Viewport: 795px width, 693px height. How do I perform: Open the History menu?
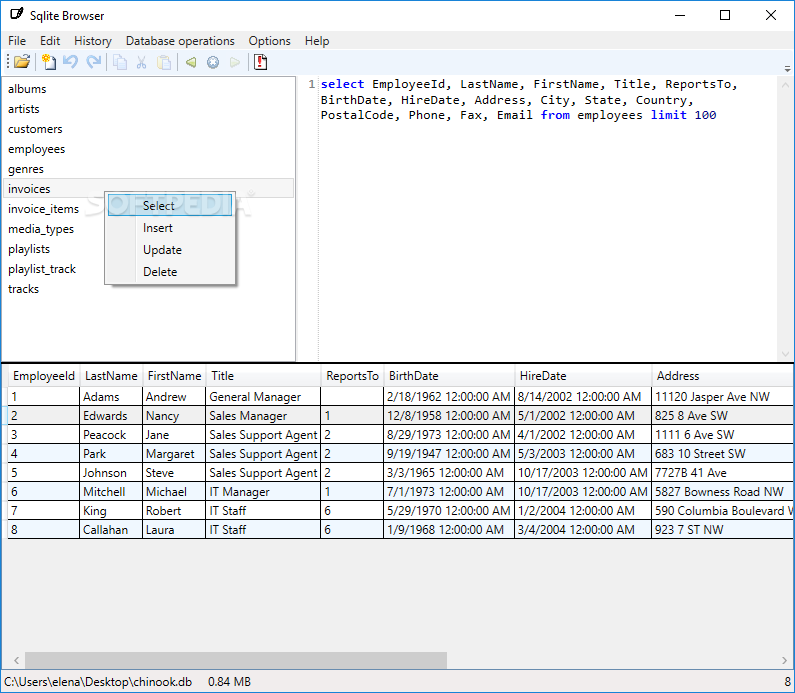[x=93, y=41]
